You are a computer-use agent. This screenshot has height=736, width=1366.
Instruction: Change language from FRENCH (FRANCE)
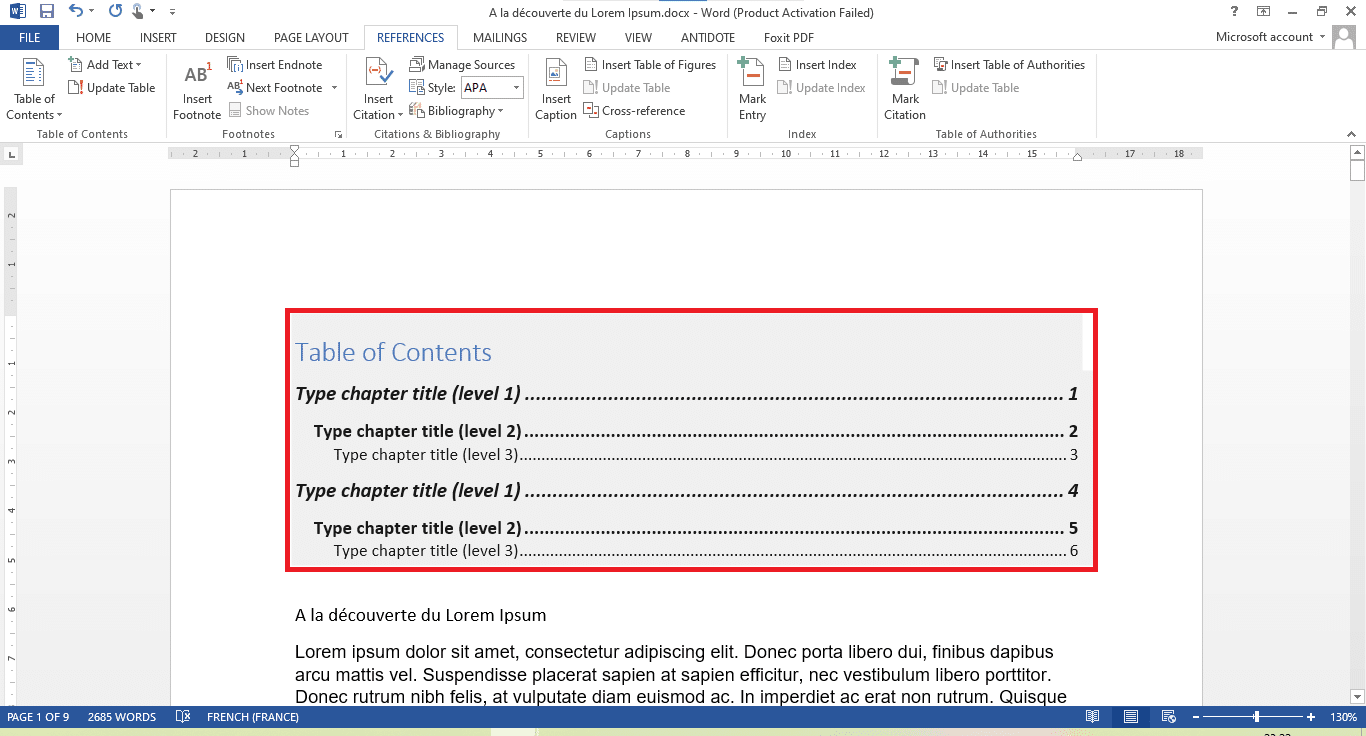tap(253, 717)
